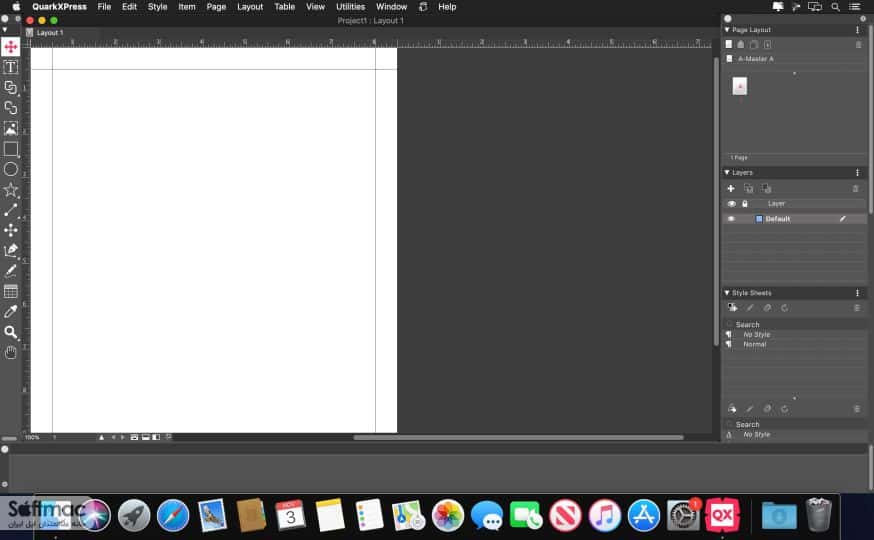
Task: Click the trash icon in Page Layout panel
Action: point(858,45)
